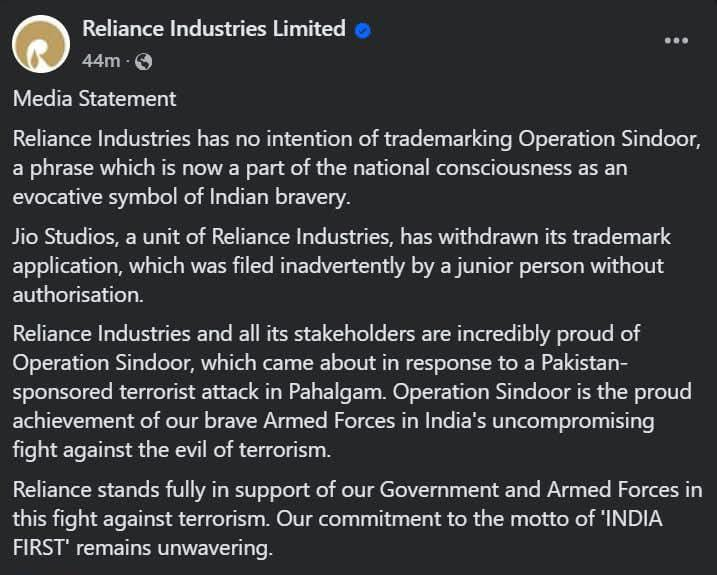Open the Reliance Industries Limited page name
The height and width of the screenshot is (575, 717).
tap(213, 29)
